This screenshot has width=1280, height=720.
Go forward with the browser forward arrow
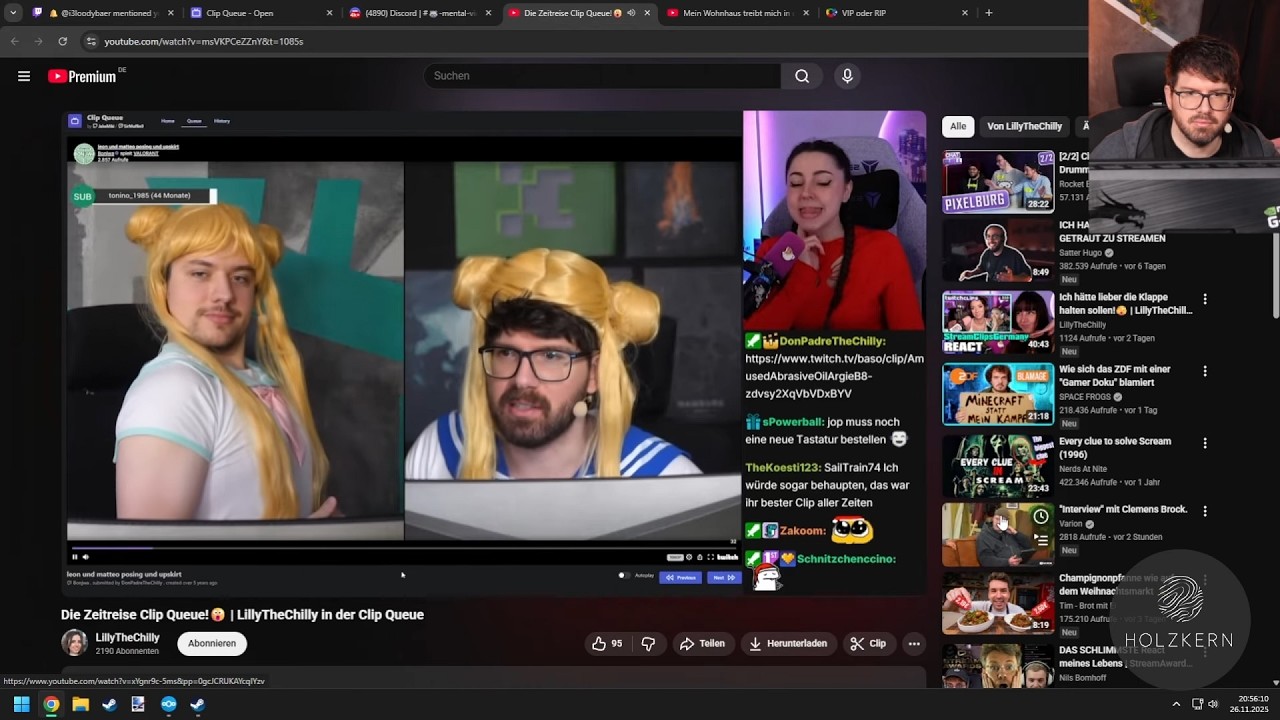[38, 41]
